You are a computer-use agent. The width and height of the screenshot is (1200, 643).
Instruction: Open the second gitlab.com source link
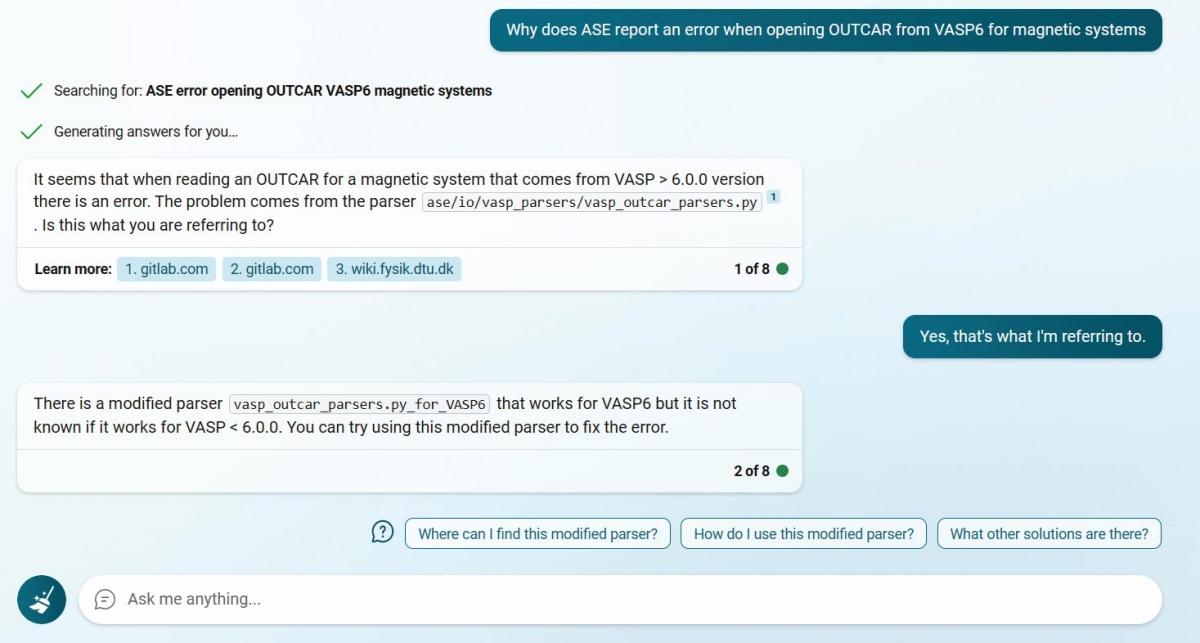tap(272, 269)
